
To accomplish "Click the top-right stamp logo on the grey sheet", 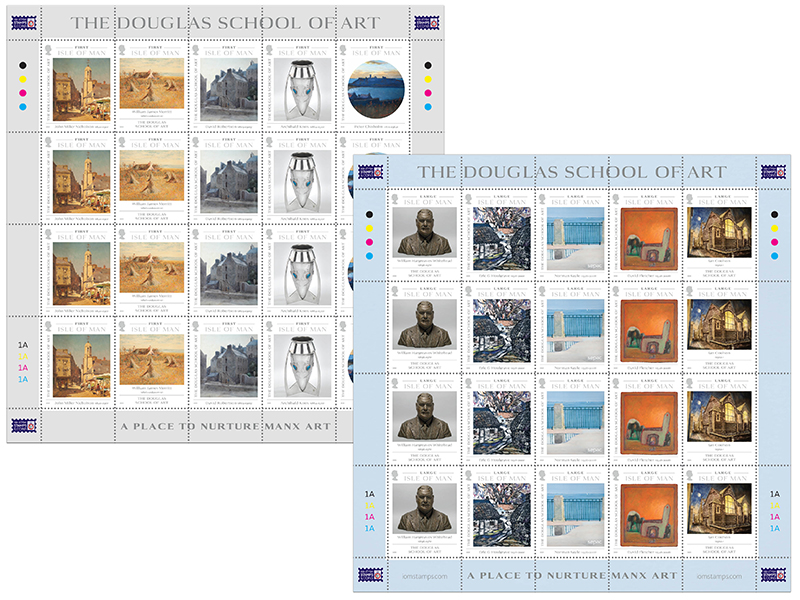I will click(427, 23).
